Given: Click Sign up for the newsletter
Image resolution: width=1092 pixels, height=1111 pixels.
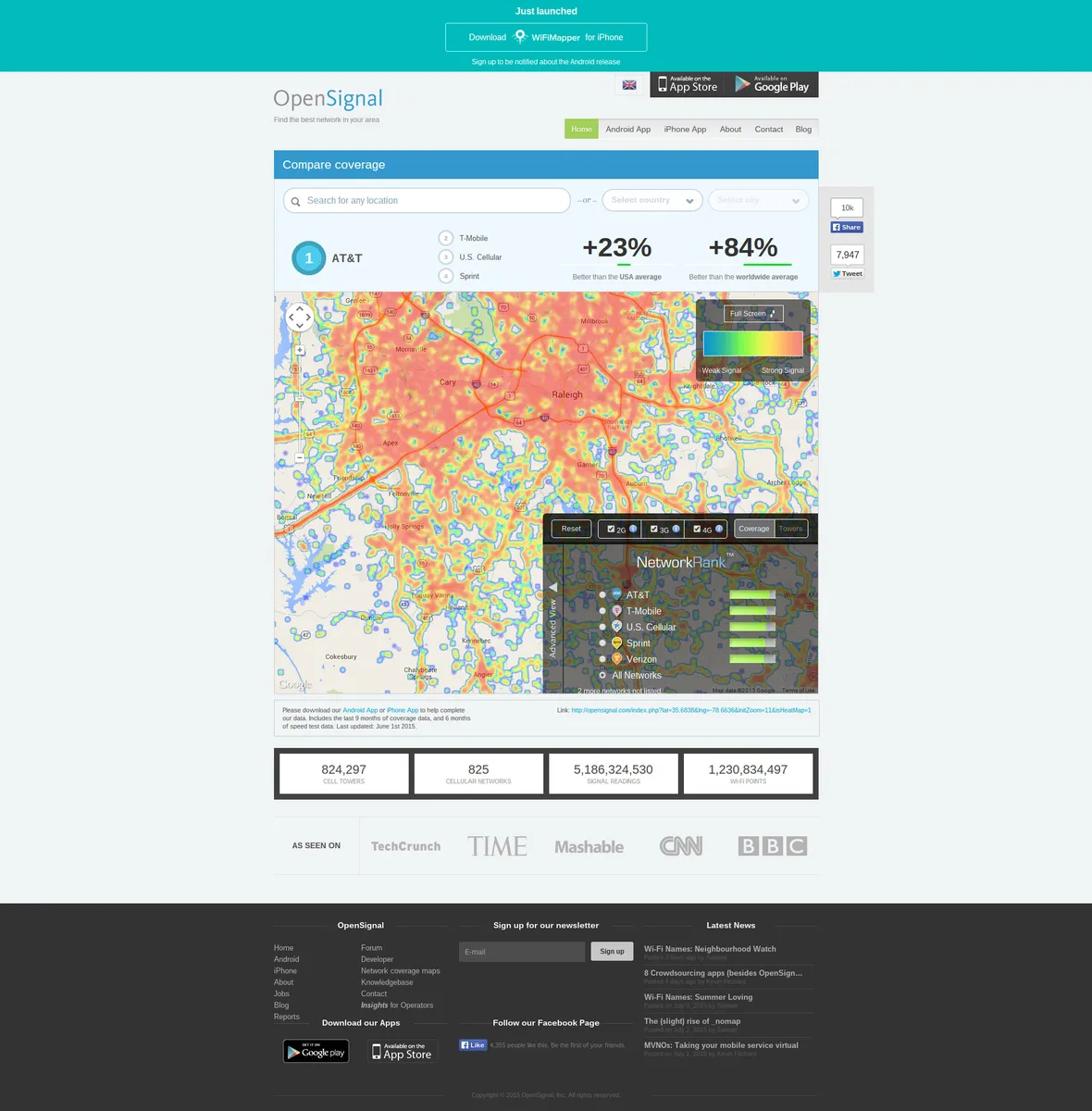Looking at the screenshot, I should point(612,951).
